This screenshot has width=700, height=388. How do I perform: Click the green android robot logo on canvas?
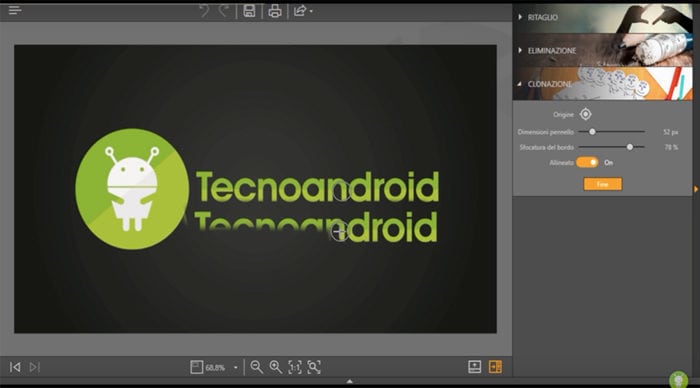132,189
